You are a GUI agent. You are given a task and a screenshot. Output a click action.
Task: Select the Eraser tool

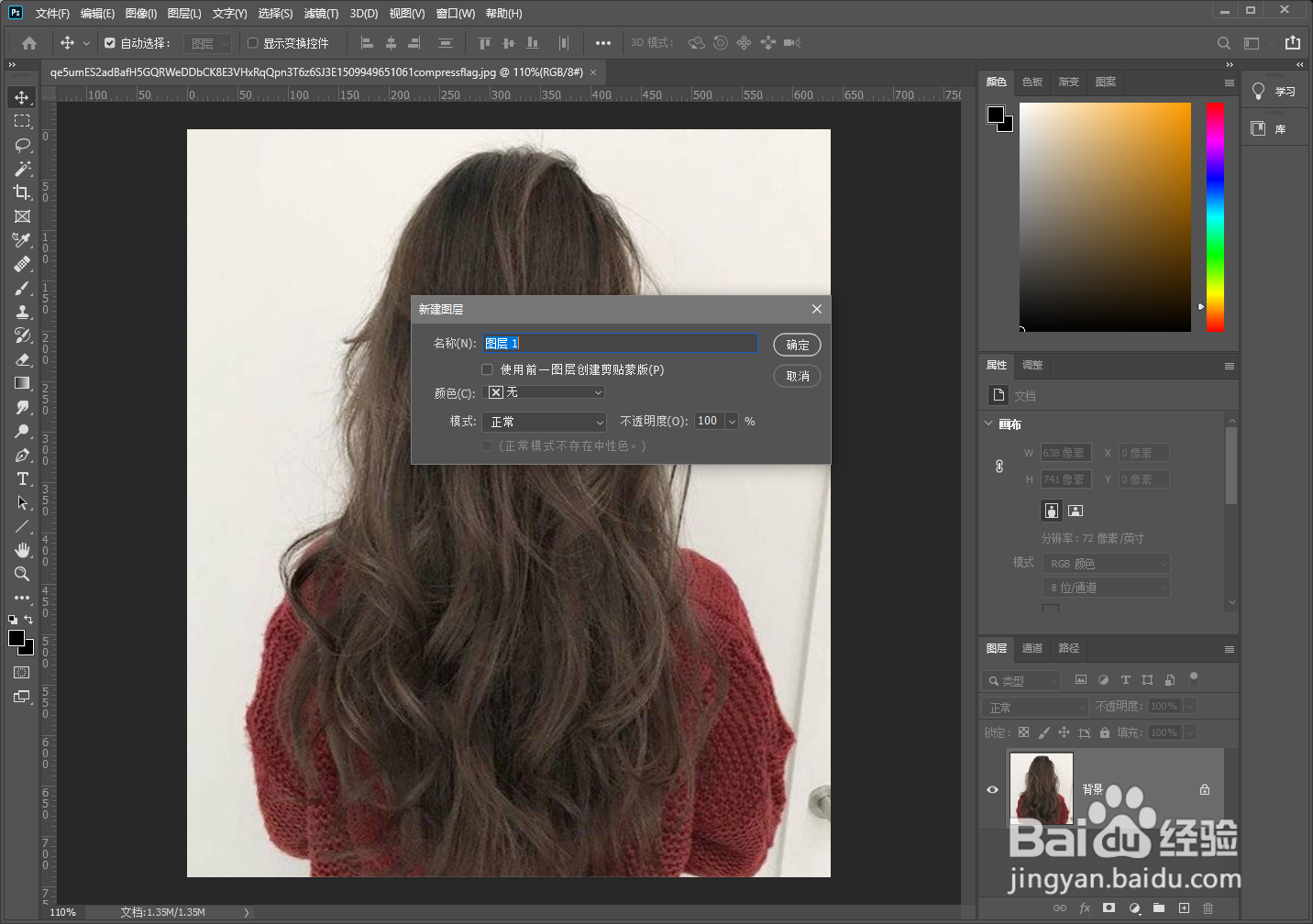(22, 359)
